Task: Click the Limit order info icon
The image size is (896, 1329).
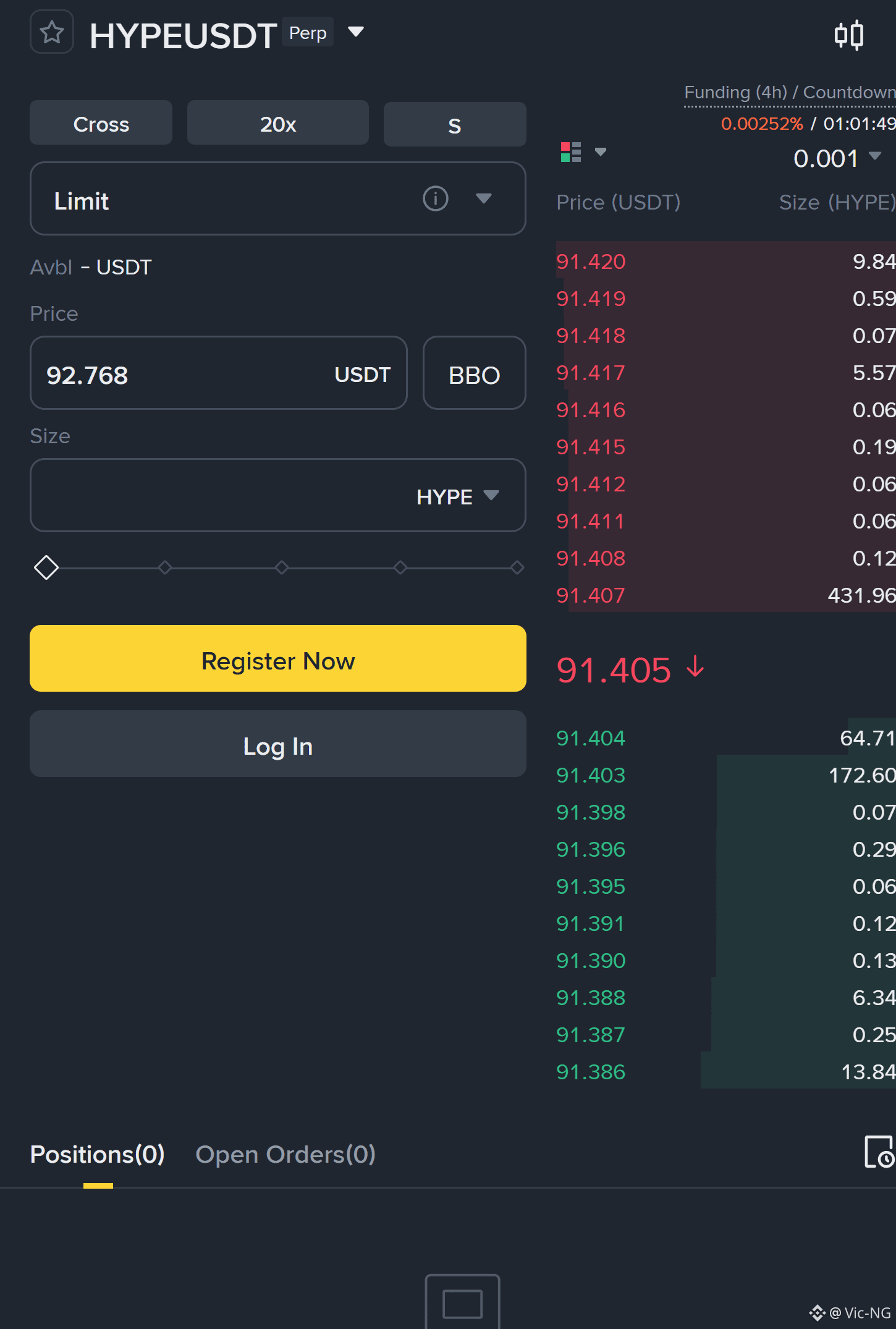Action: (435, 199)
